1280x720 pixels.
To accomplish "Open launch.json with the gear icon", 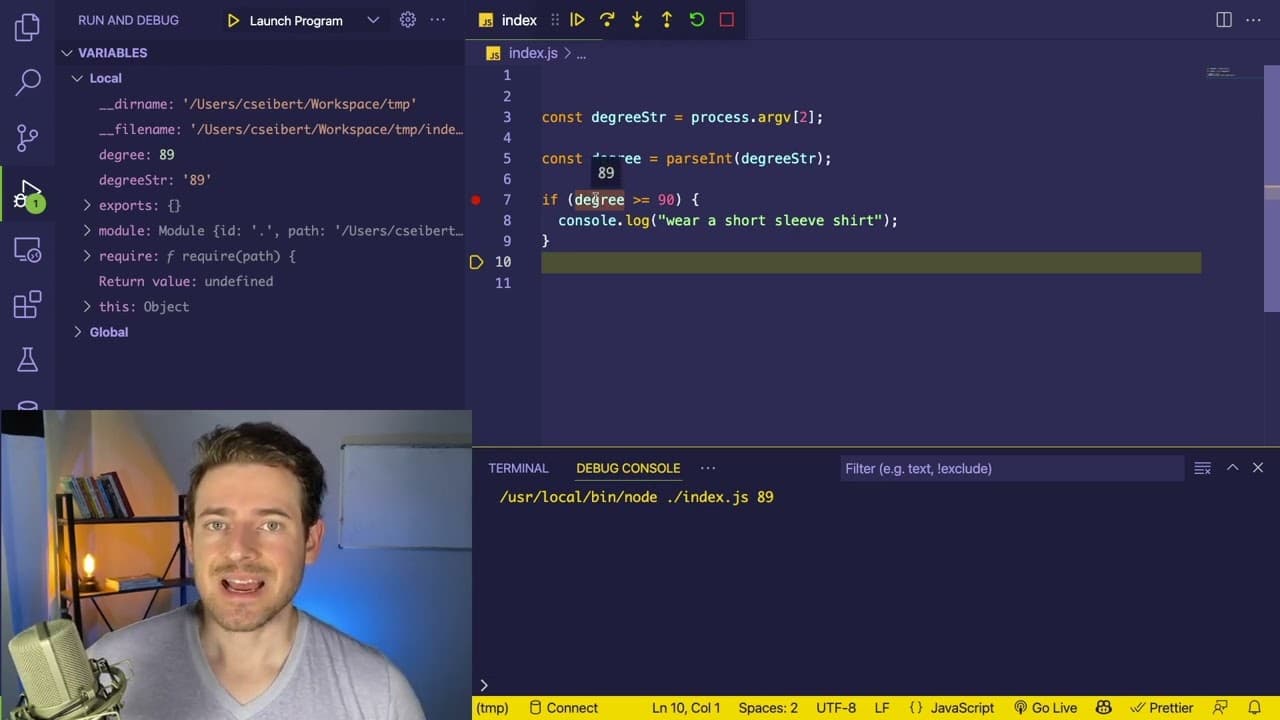I will pyautogui.click(x=407, y=20).
